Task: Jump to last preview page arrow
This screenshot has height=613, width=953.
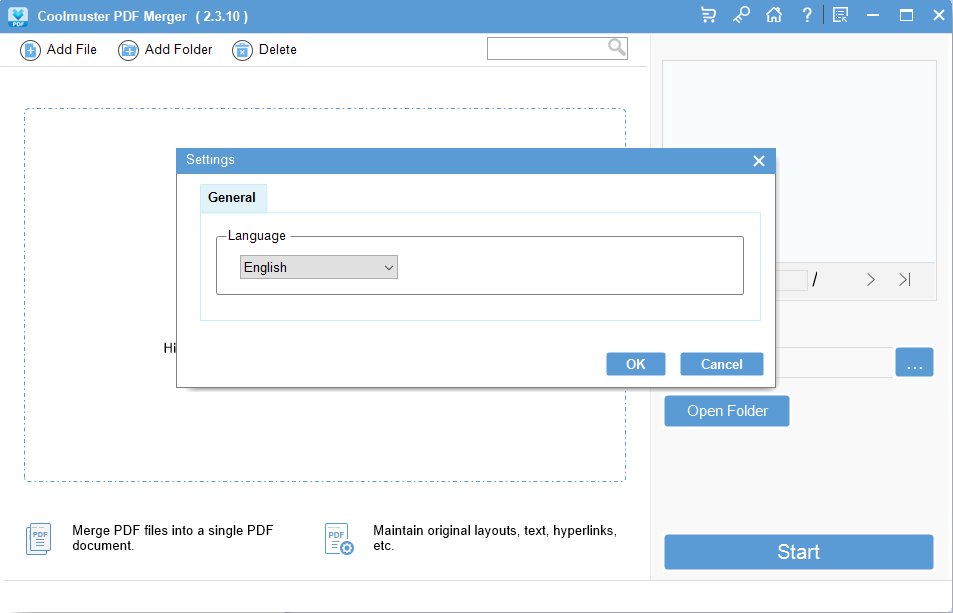Action: coord(905,279)
